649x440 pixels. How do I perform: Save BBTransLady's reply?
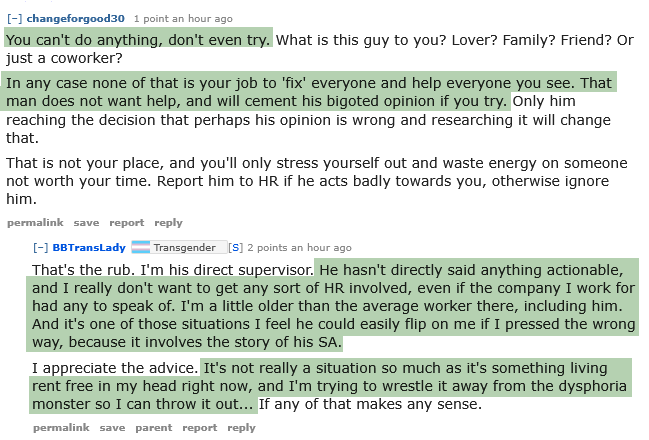coord(112,428)
